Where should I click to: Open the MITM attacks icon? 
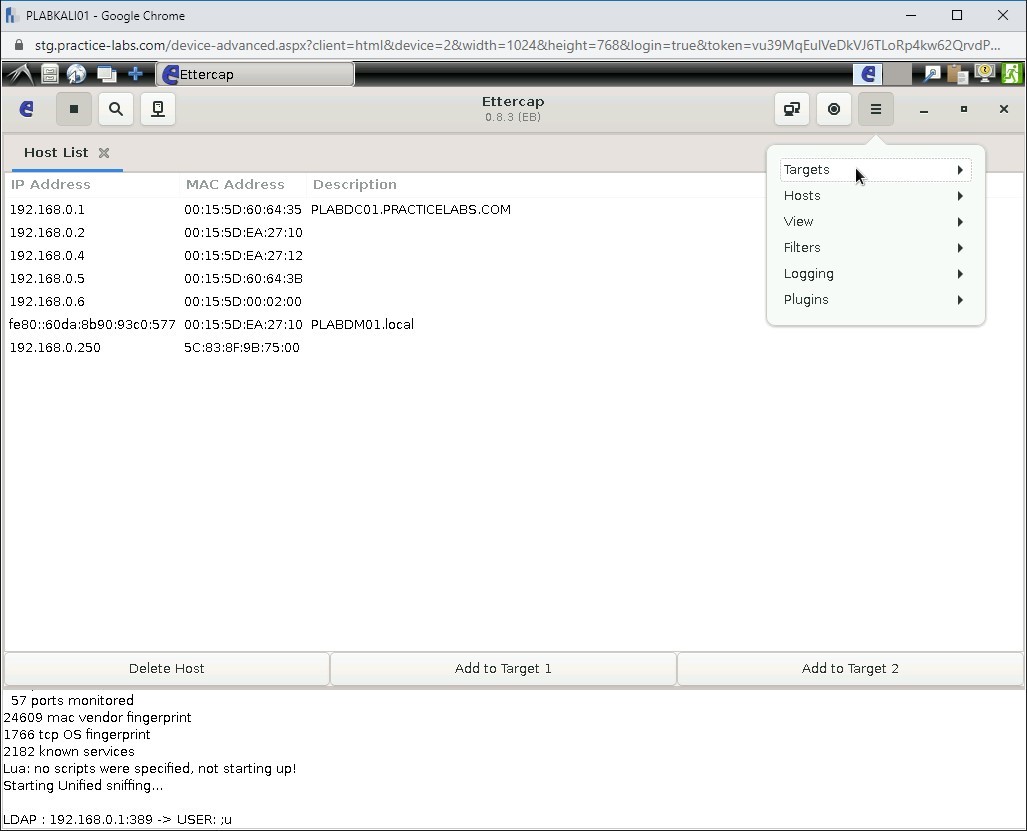click(x=791, y=109)
